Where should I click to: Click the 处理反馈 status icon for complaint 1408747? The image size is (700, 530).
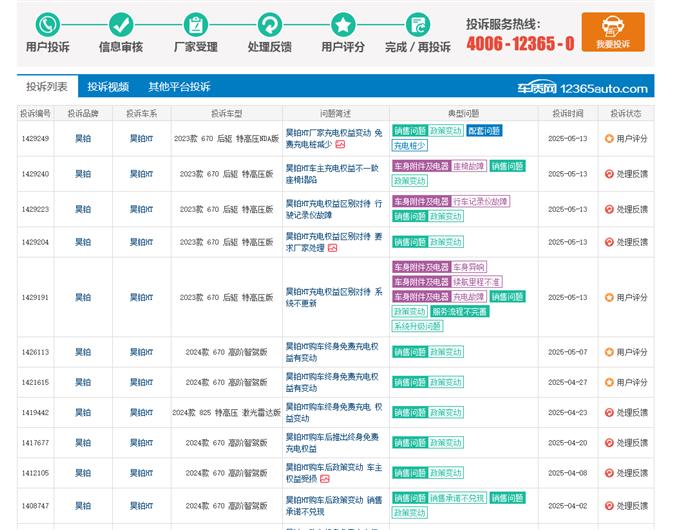point(609,506)
